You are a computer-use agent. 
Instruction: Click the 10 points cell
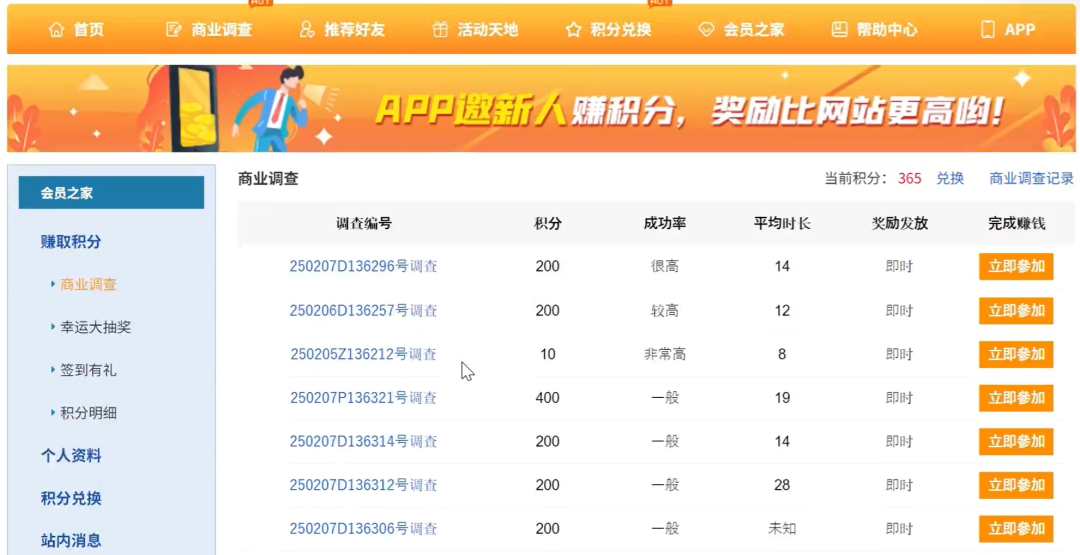click(548, 354)
